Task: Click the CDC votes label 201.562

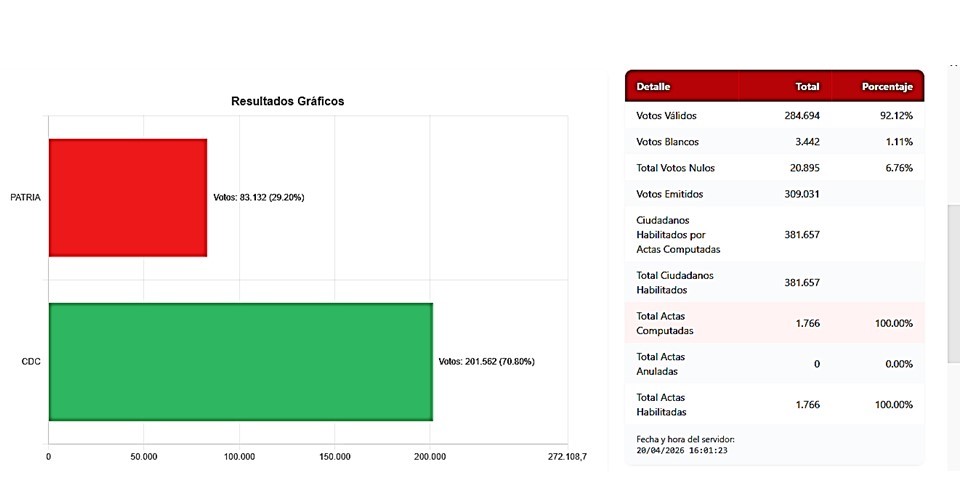Action: [x=486, y=361]
